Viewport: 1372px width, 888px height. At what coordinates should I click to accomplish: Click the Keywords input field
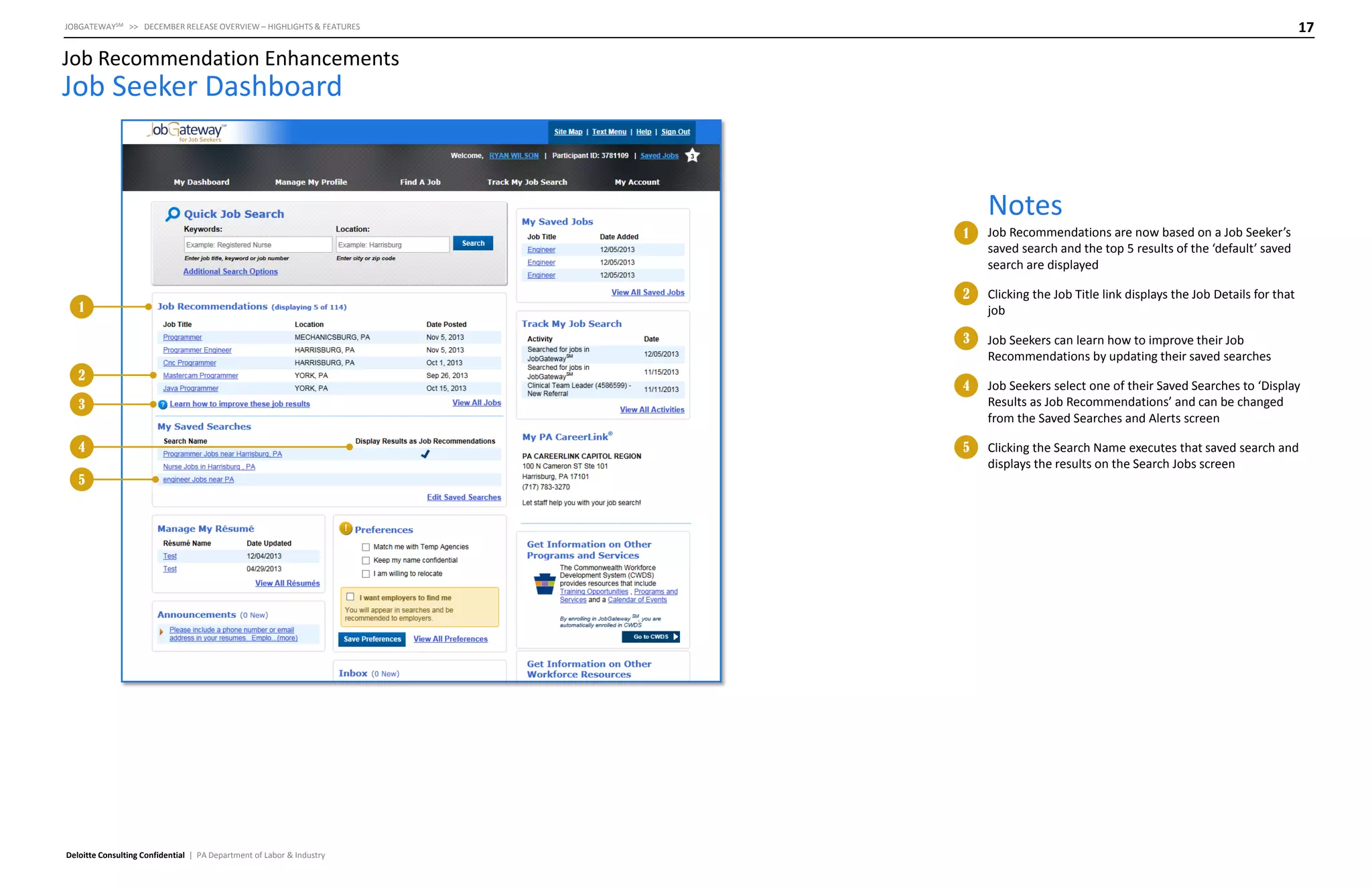(258, 245)
